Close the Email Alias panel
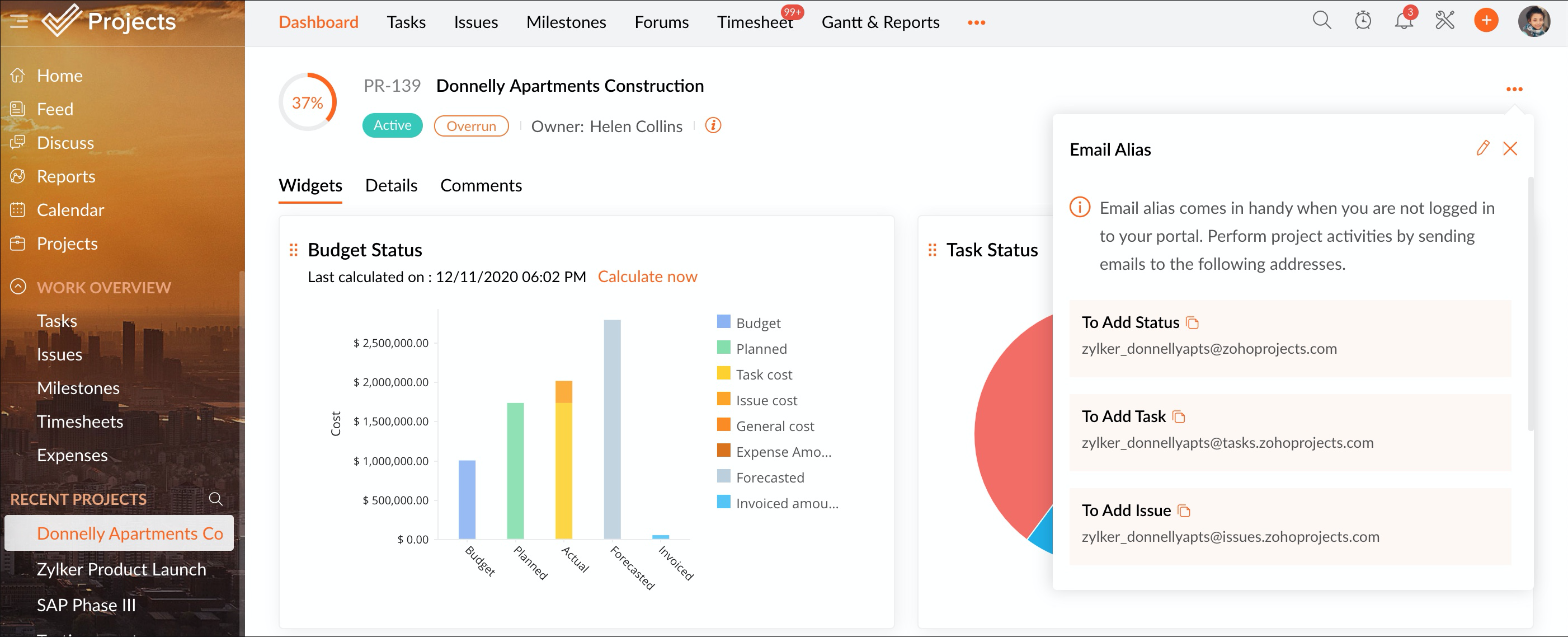1568x637 pixels. [1510, 148]
